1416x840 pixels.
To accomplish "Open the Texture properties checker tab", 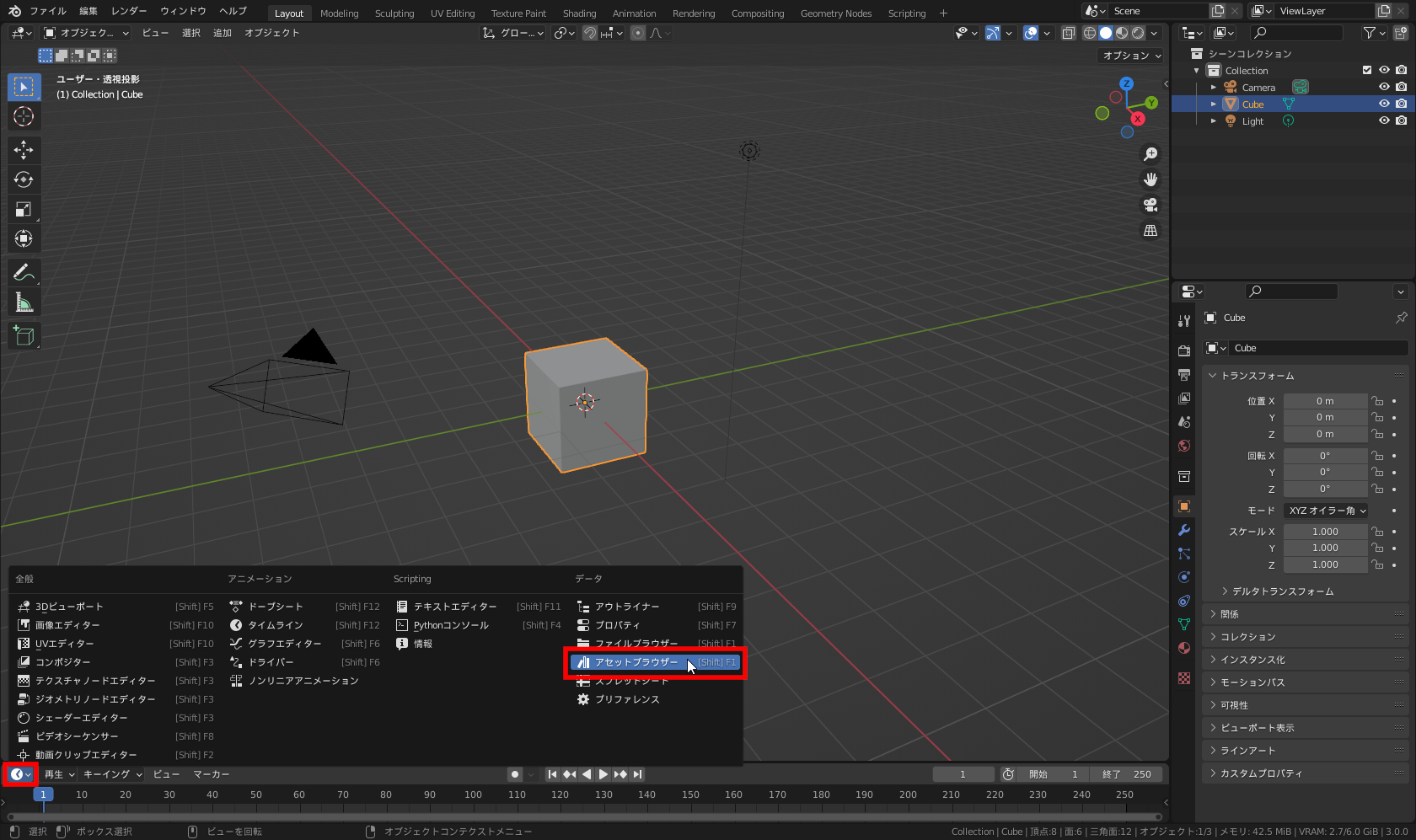I will click(x=1184, y=678).
